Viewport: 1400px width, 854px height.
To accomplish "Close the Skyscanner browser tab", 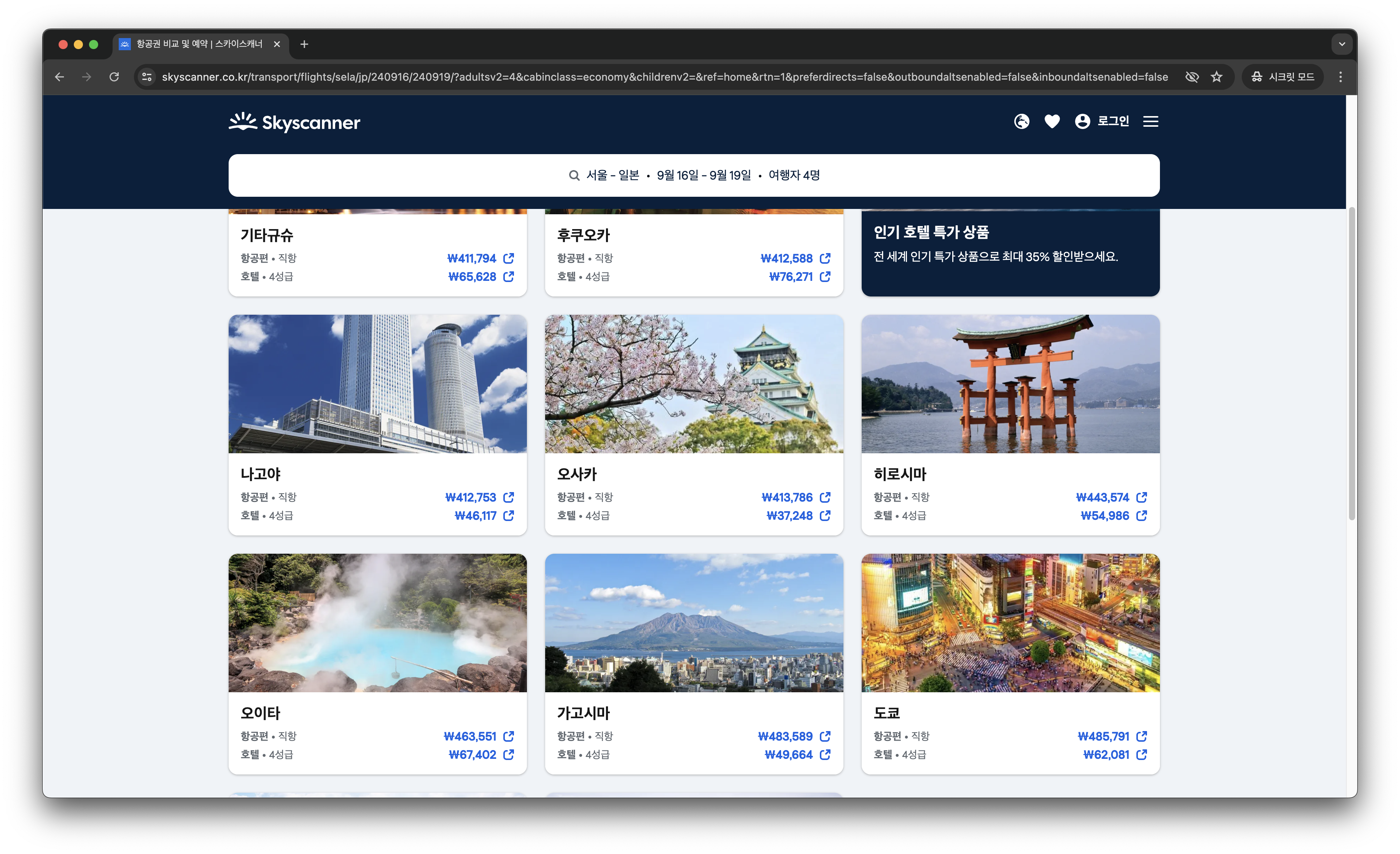I will point(277,44).
